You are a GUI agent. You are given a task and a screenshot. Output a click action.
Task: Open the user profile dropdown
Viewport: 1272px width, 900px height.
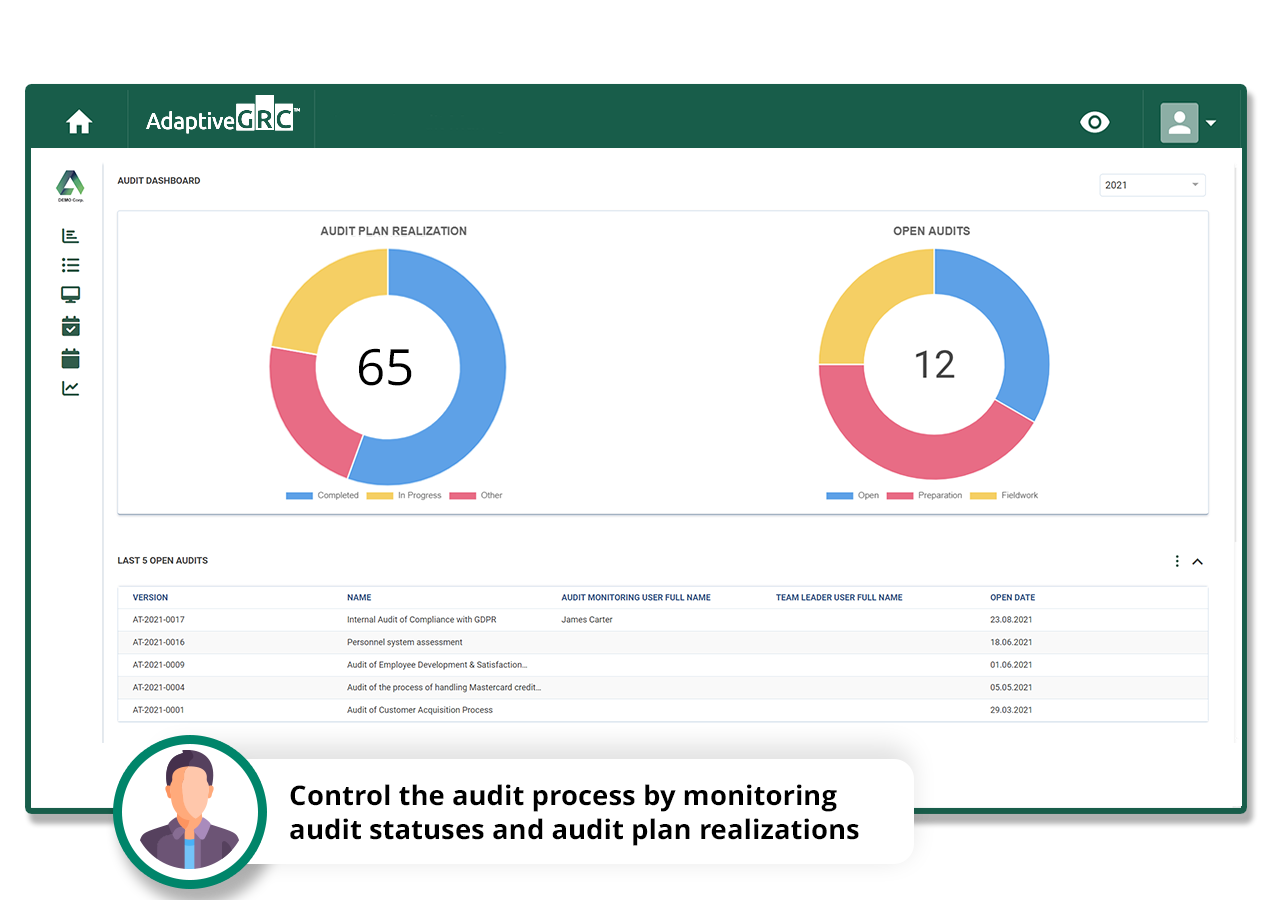click(x=1189, y=123)
